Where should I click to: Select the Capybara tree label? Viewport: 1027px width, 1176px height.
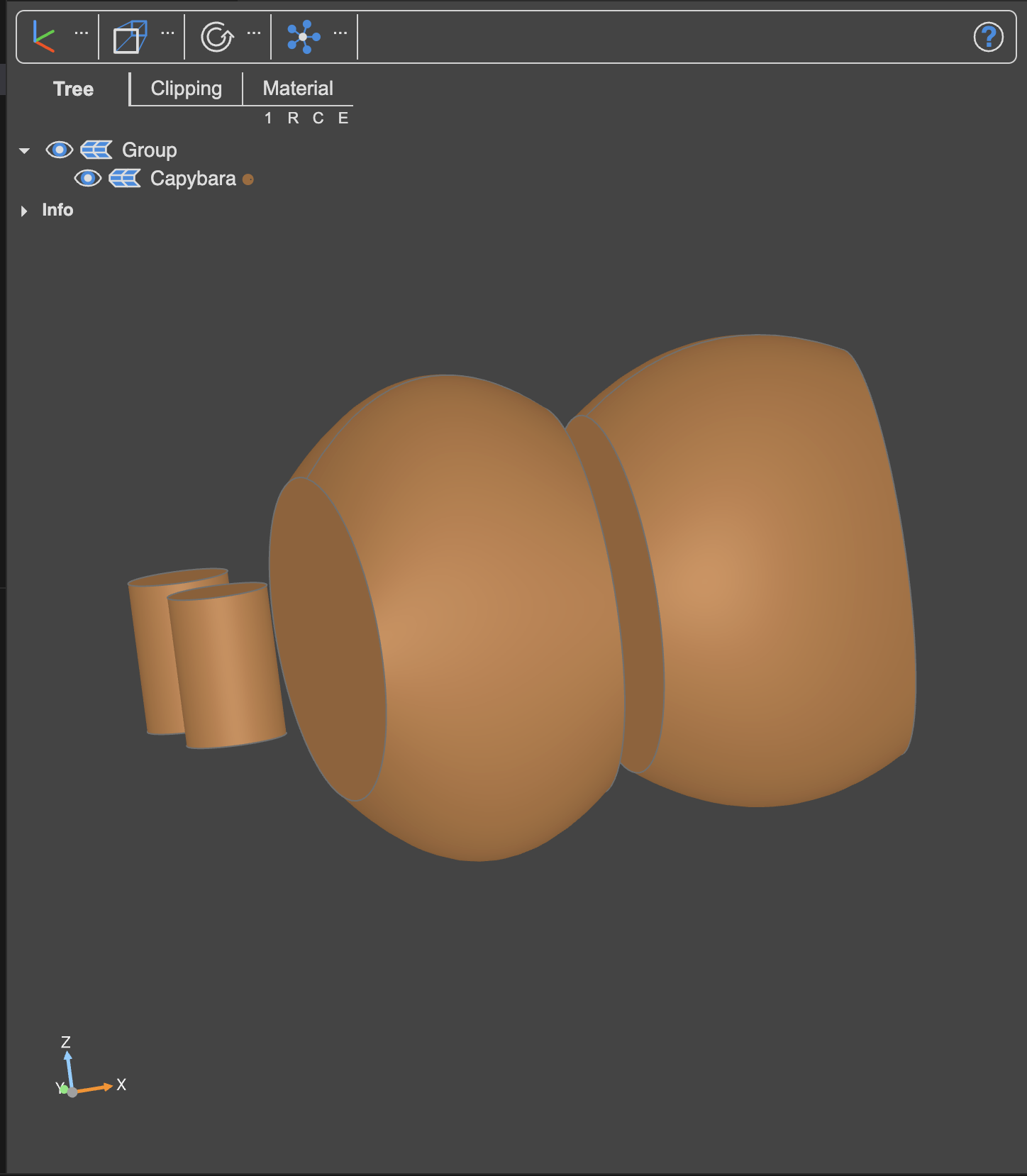point(193,178)
